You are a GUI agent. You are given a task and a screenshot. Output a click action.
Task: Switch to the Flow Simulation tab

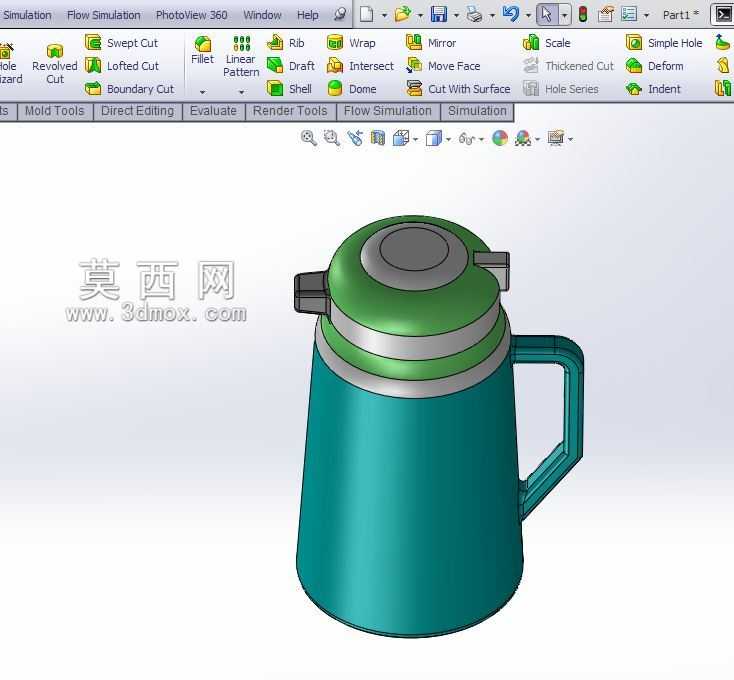[x=388, y=111]
